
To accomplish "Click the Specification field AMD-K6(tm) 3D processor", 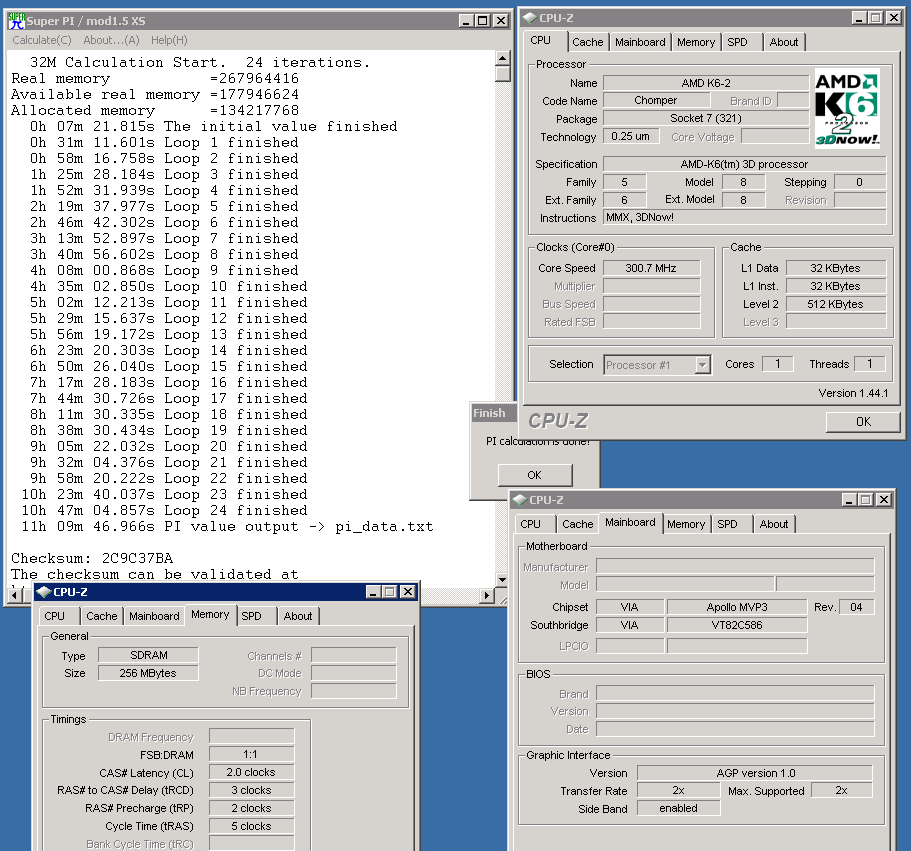I will 745,164.
